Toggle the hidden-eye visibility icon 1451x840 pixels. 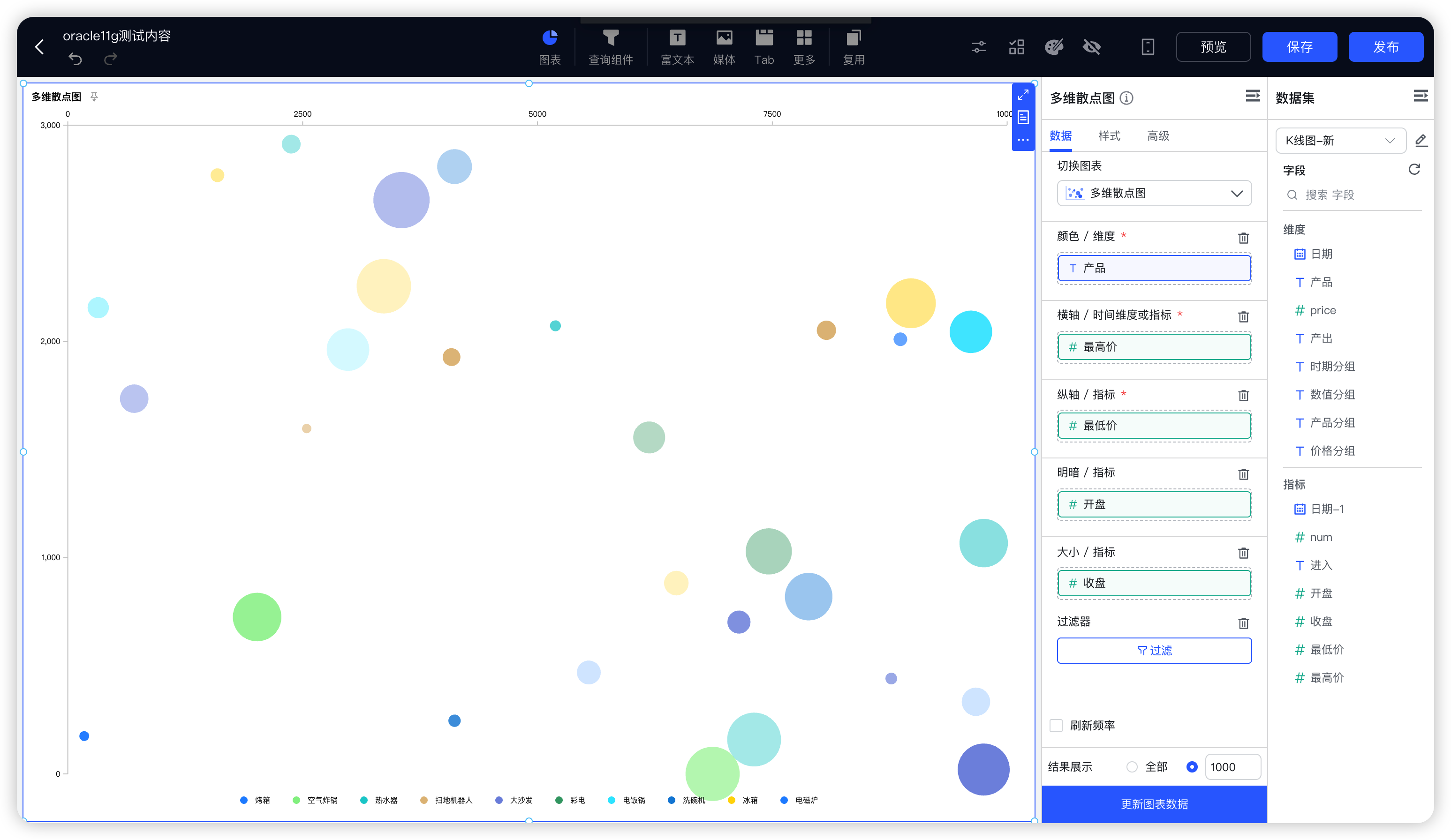tap(1091, 46)
